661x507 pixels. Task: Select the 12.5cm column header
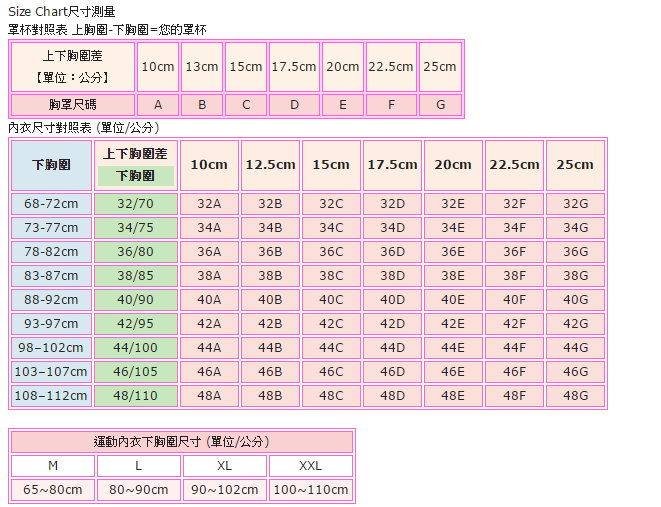(x=270, y=165)
